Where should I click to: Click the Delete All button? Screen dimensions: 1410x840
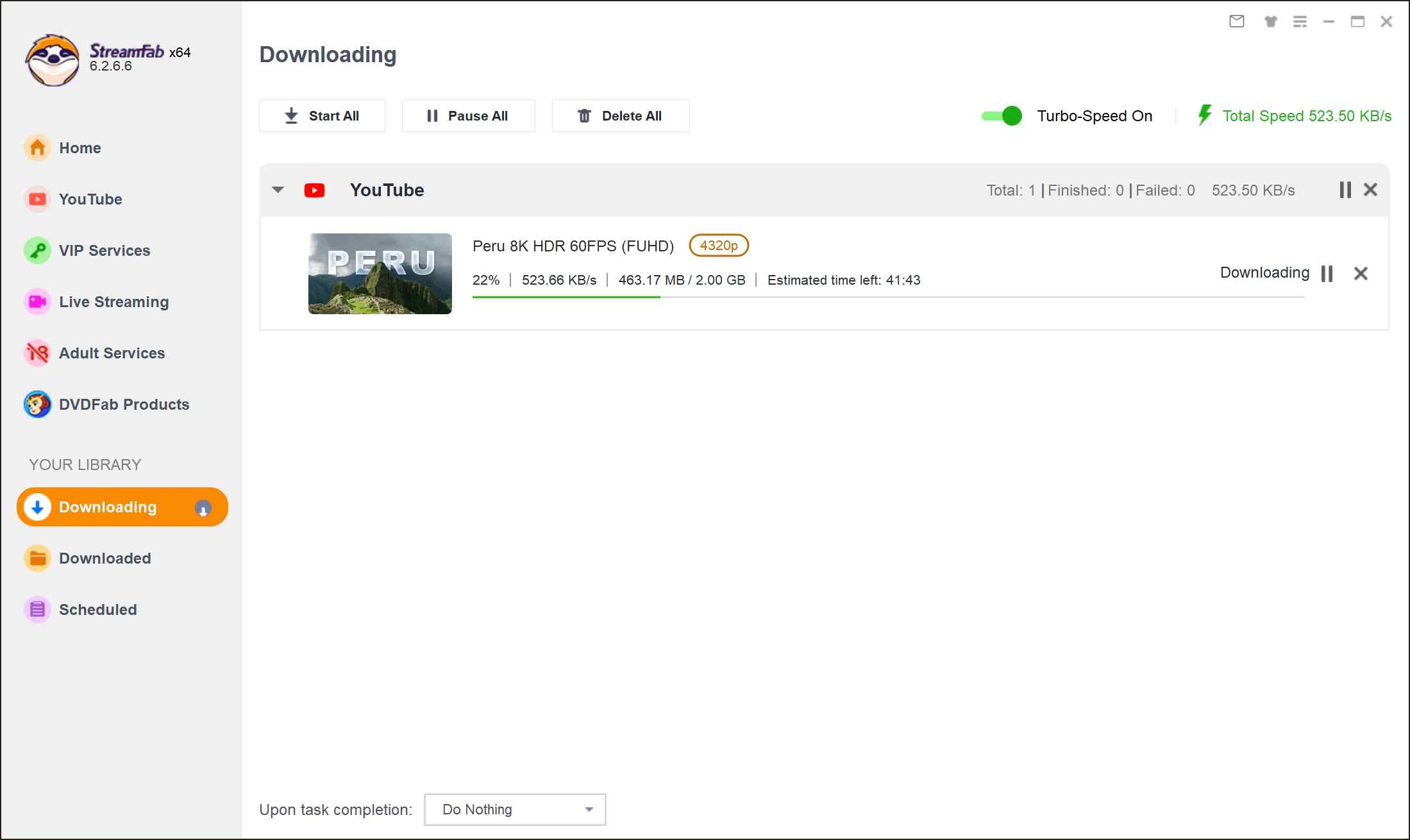point(620,115)
